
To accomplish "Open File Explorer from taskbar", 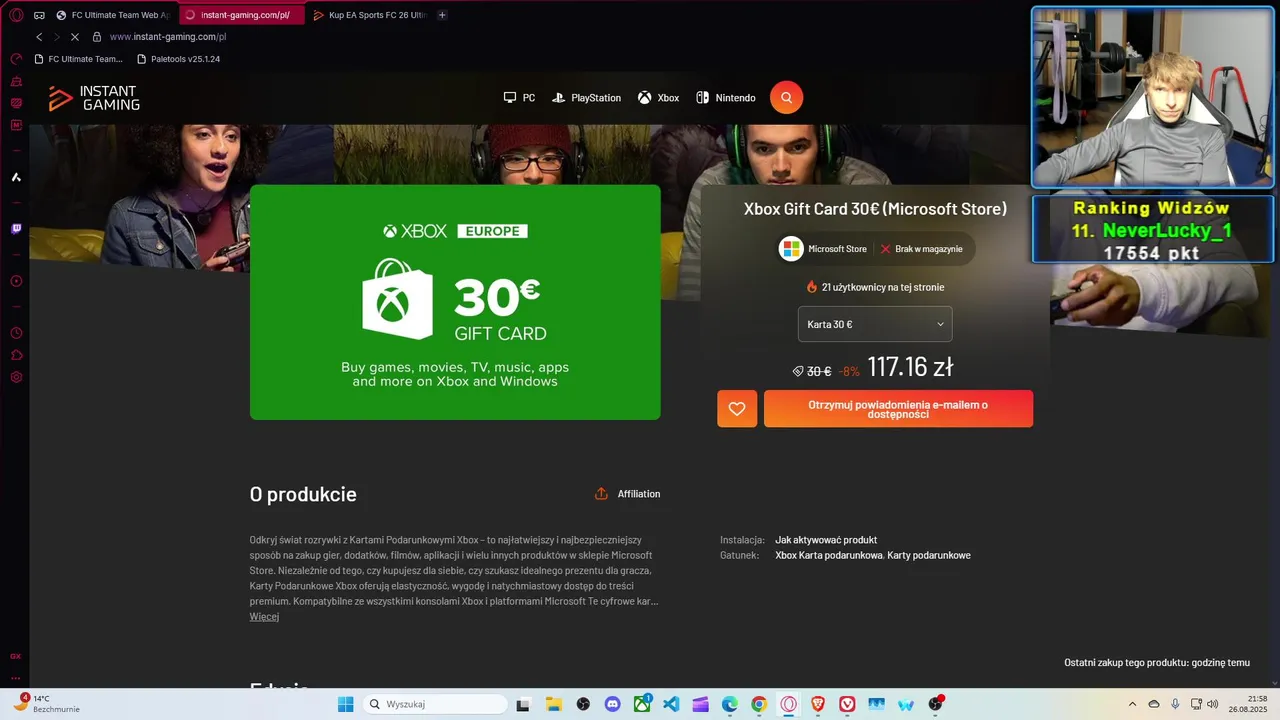I will click(553, 705).
